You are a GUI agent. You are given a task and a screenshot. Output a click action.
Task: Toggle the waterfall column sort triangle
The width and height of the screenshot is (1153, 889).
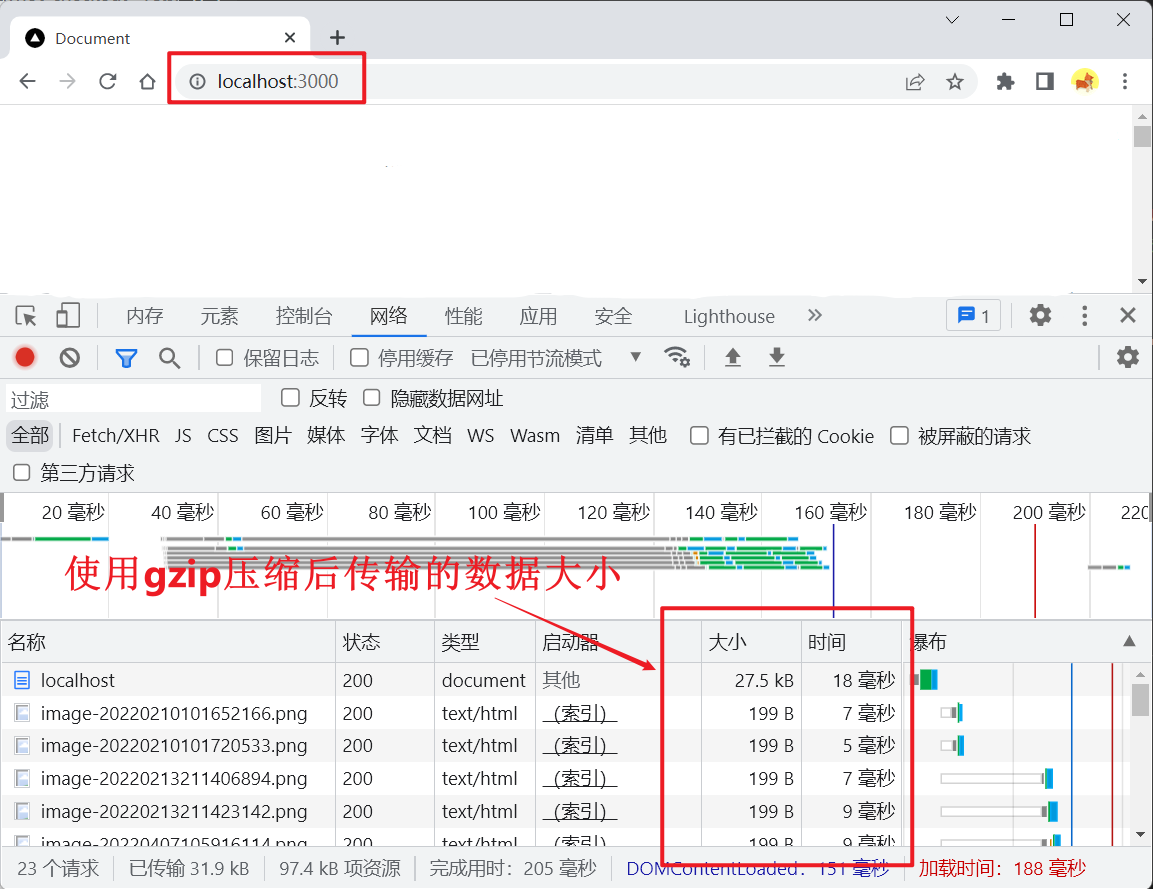1130,641
